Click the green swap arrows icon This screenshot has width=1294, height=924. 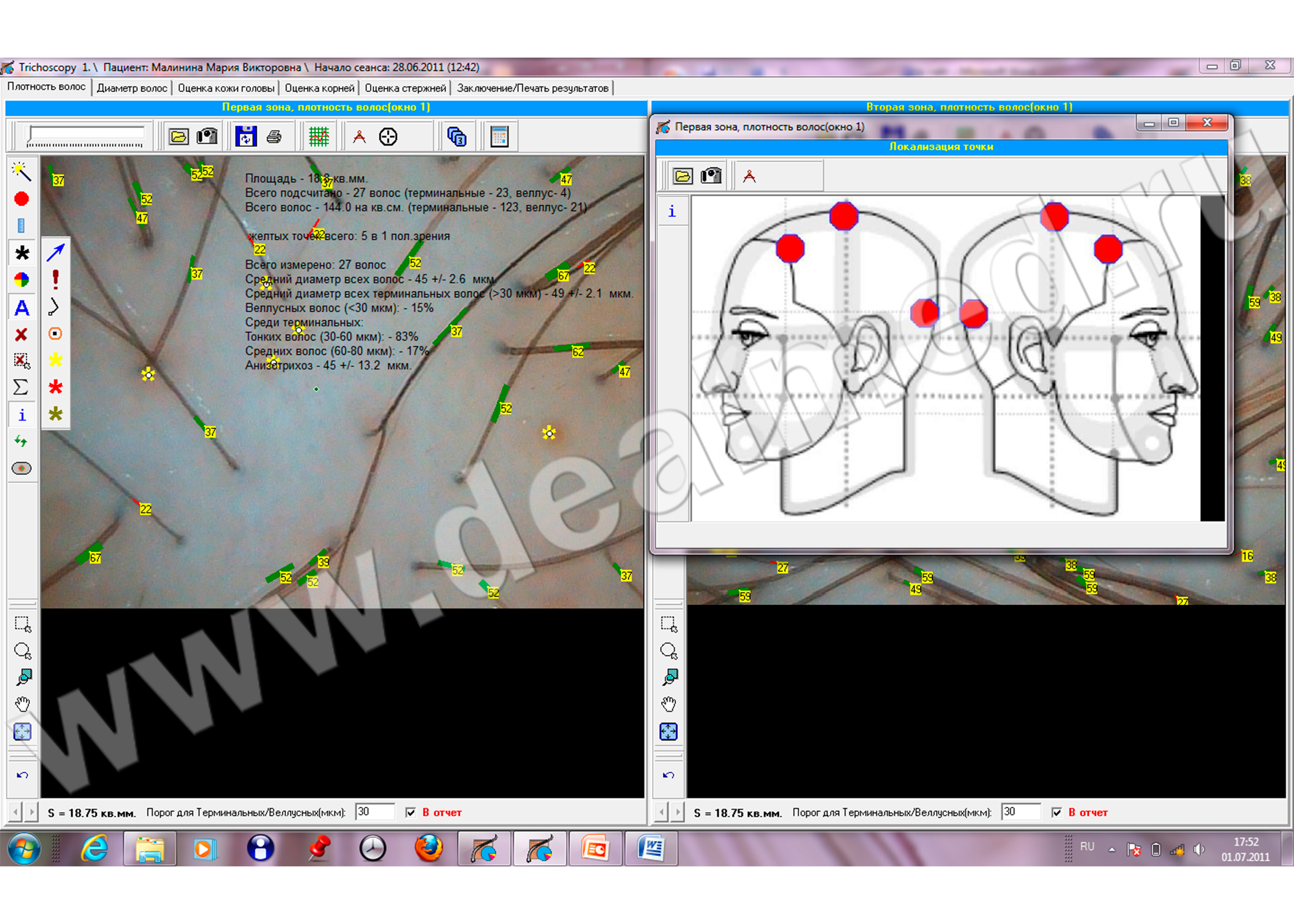coord(21,441)
